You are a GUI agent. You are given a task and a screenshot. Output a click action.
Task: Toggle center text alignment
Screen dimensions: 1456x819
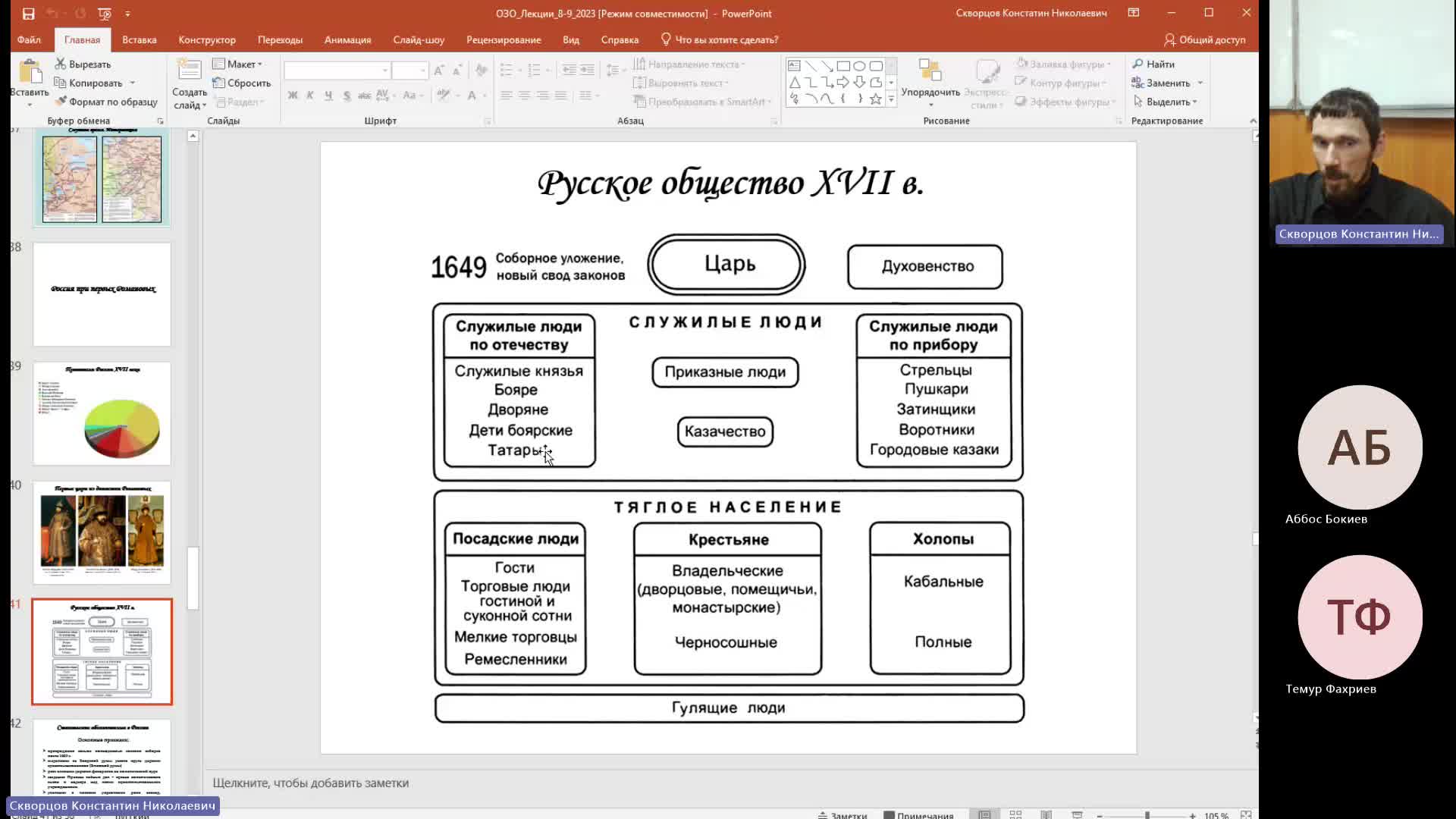click(525, 96)
